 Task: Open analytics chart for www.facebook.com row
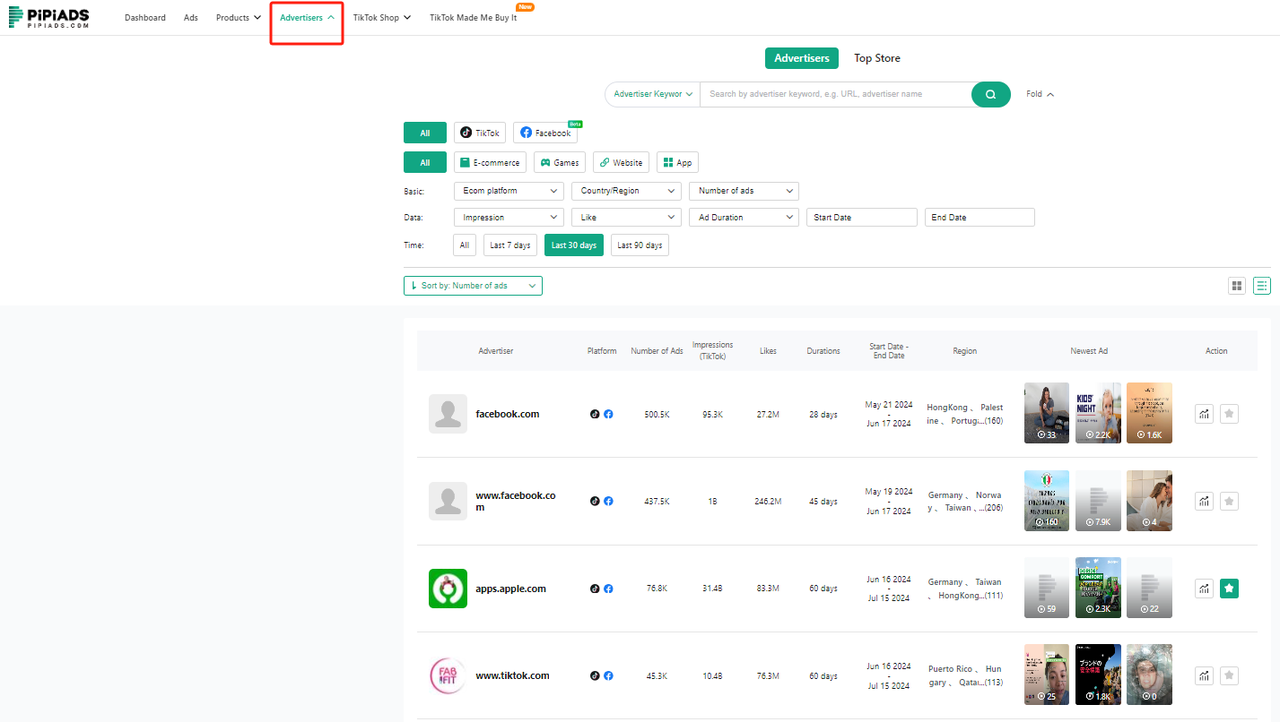click(1204, 501)
